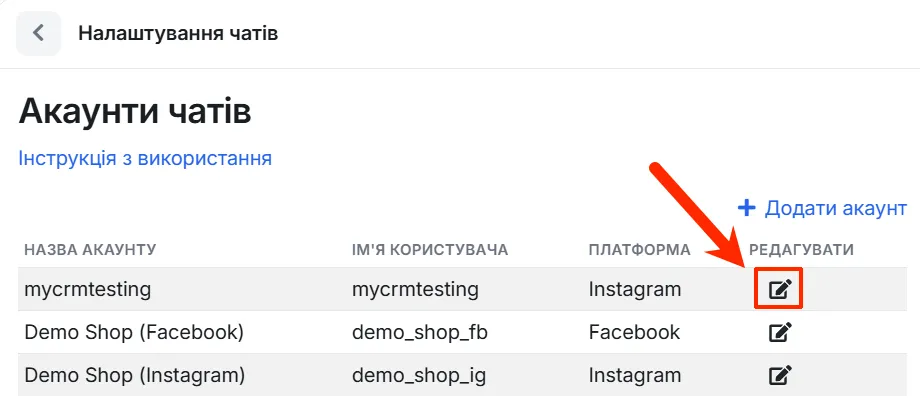Edit the Demo Shop (Facebook) account
The height and width of the screenshot is (410, 920).
click(x=780, y=332)
